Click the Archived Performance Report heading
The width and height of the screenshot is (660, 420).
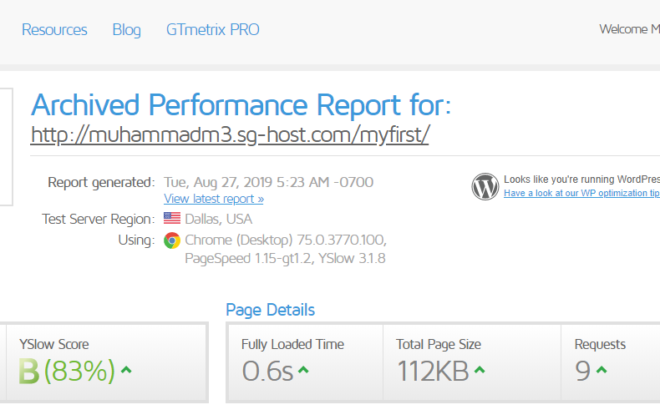pos(241,105)
